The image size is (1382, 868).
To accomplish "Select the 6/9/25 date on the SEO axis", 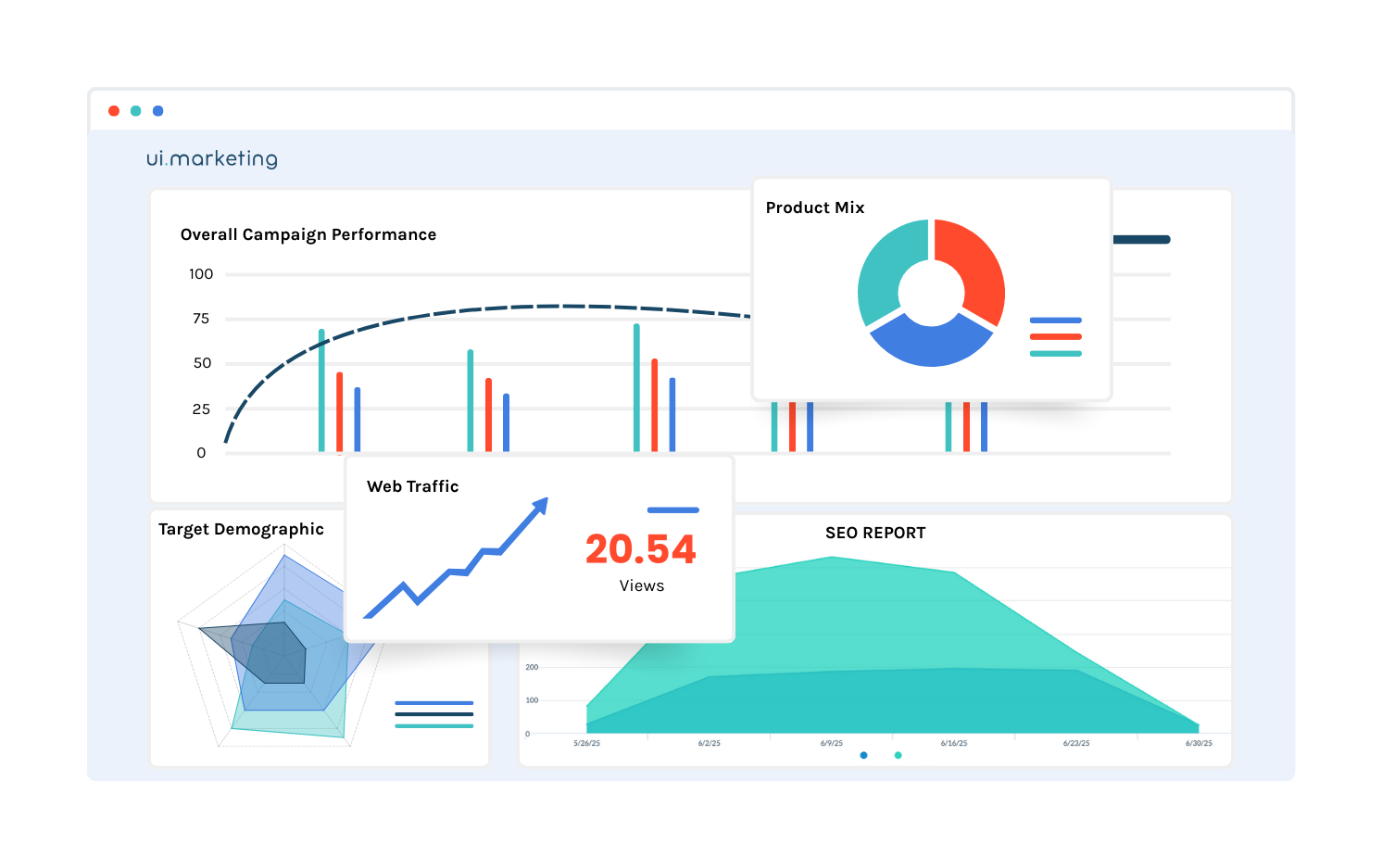I will click(832, 743).
